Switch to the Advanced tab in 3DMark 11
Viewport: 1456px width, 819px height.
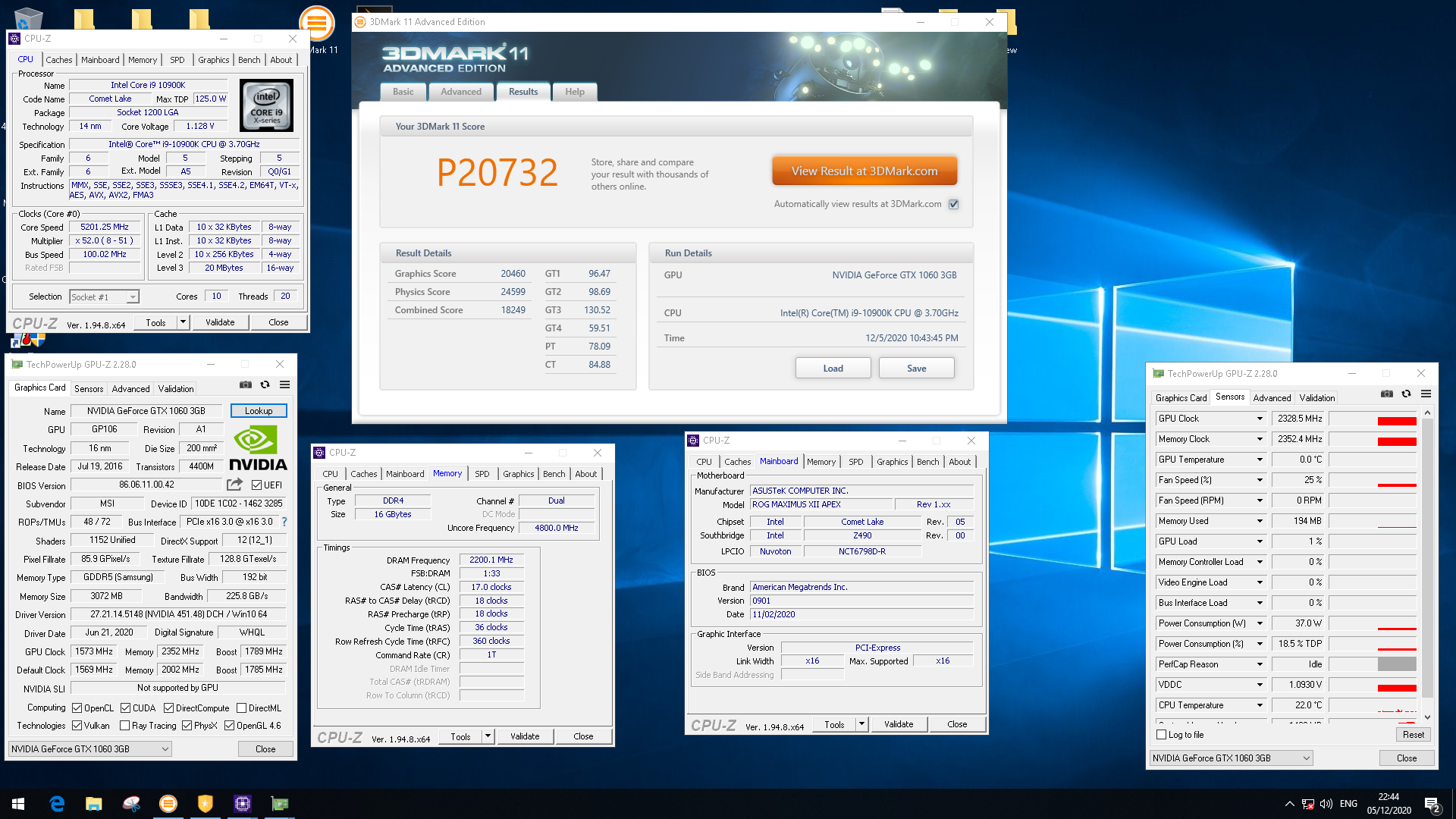point(461,92)
